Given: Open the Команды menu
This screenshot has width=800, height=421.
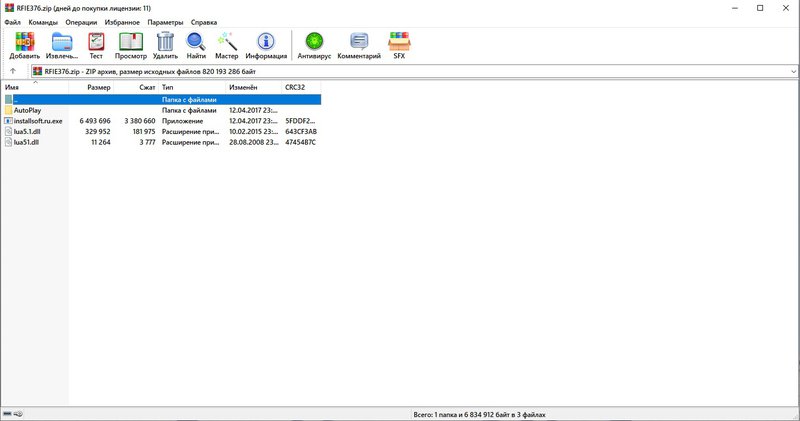Looking at the screenshot, I should coord(43,22).
